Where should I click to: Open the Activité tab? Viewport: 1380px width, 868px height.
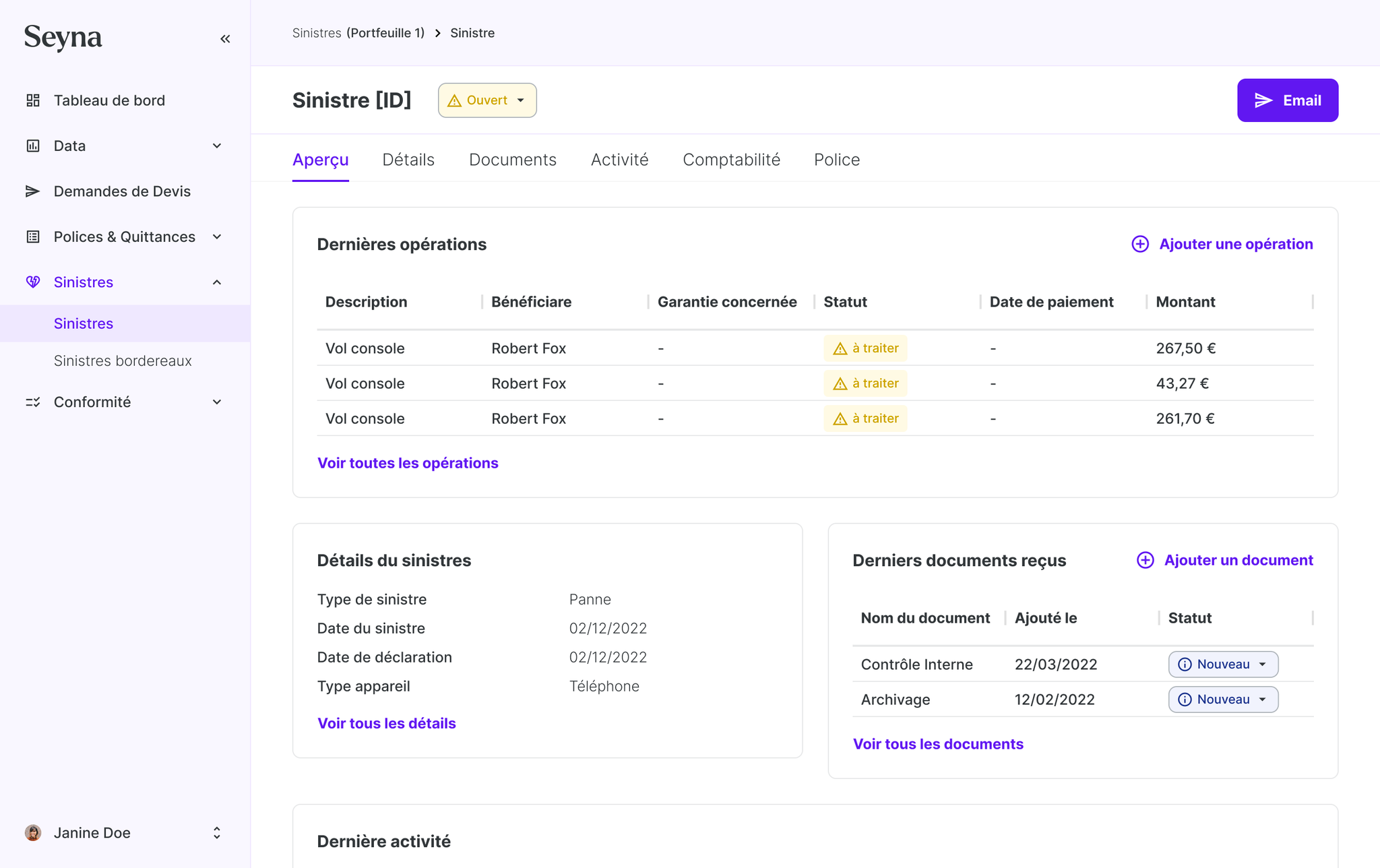pyautogui.click(x=620, y=160)
